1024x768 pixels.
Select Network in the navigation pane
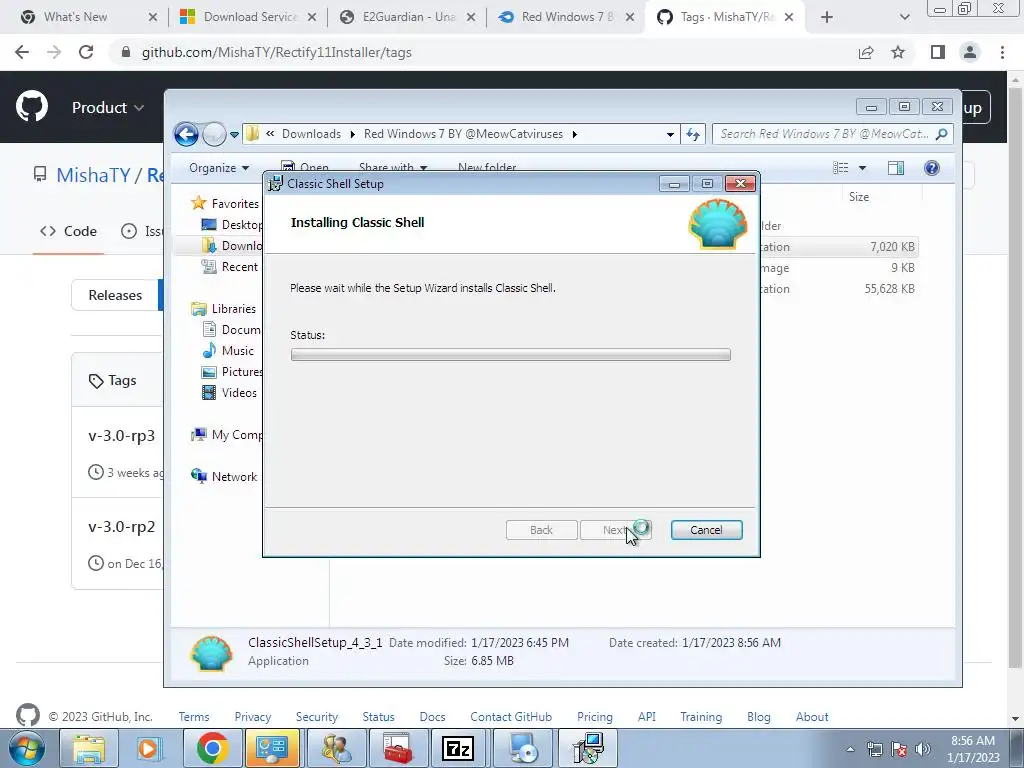(224, 477)
